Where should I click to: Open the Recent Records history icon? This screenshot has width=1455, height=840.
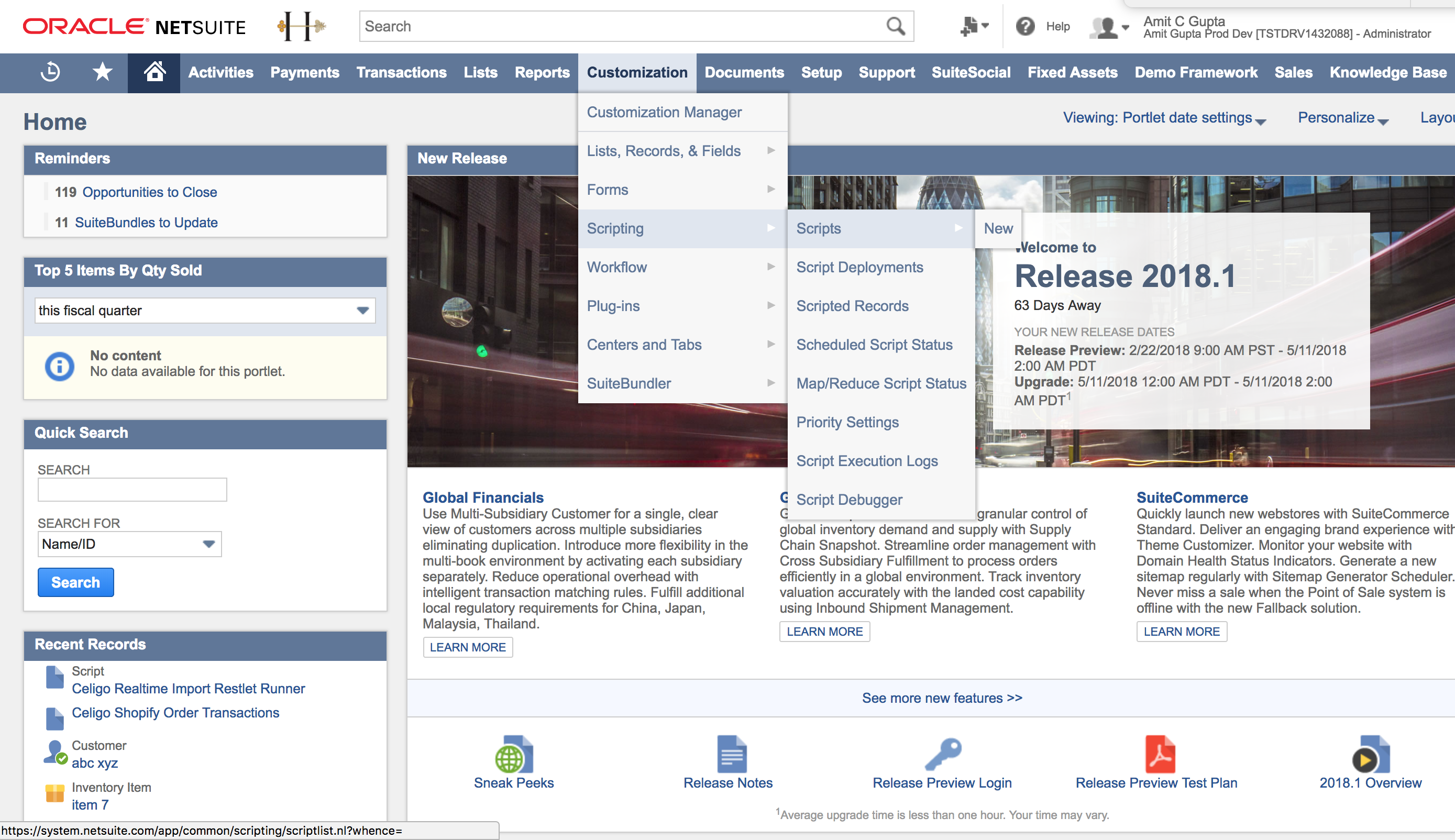click(x=50, y=72)
